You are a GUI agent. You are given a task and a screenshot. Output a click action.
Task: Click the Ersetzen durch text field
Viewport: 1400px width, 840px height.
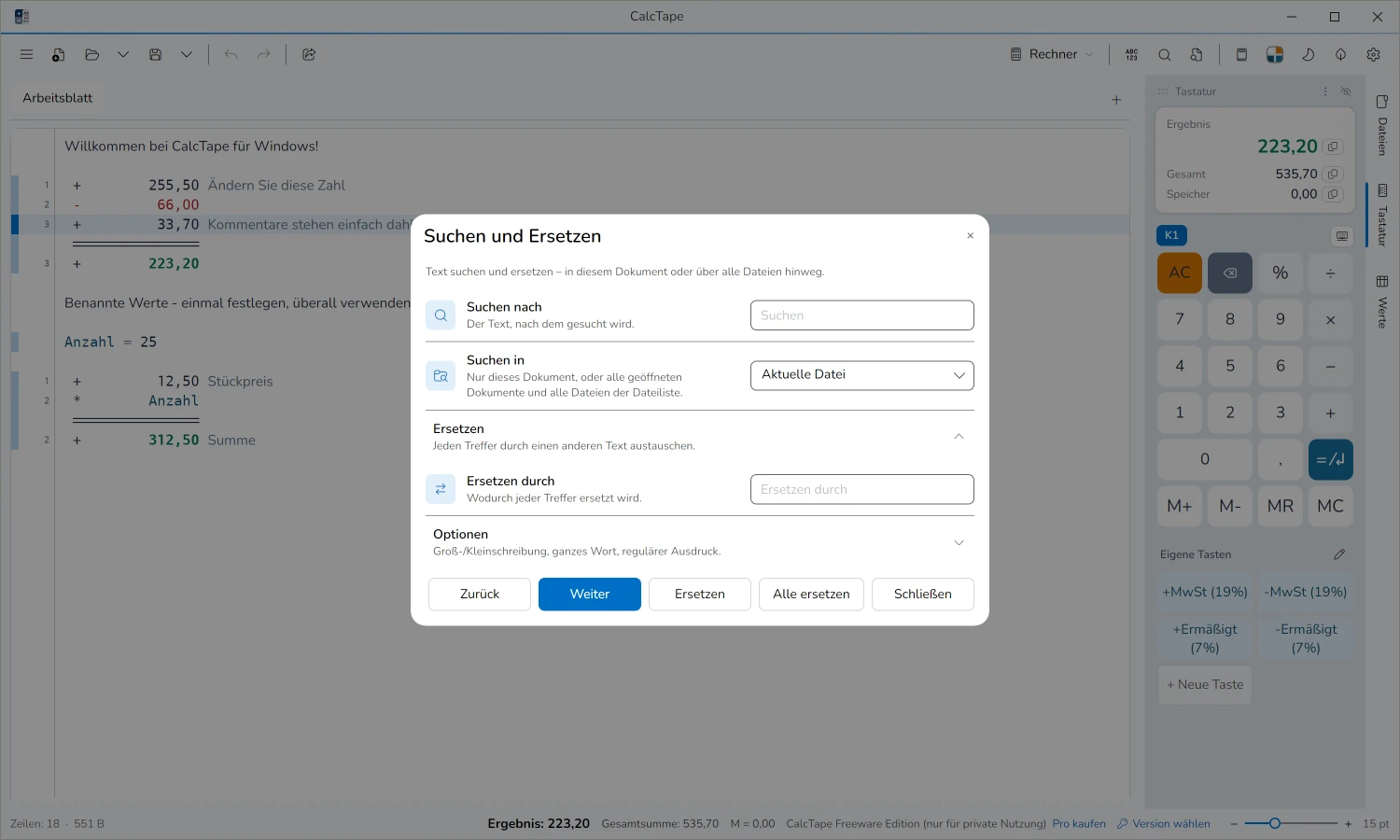[x=862, y=489]
